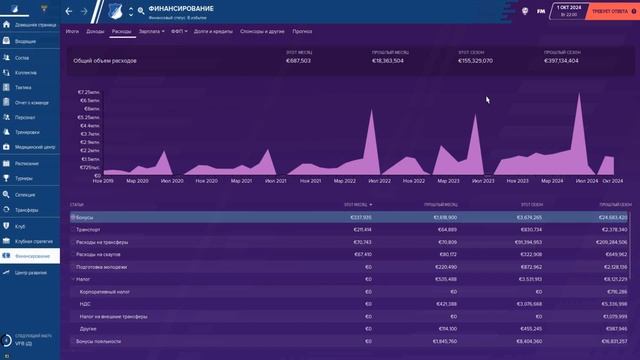Switch to the Спонсоры и другие tab
The height and width of the screenshot is (360, 640).
[262, 31]
